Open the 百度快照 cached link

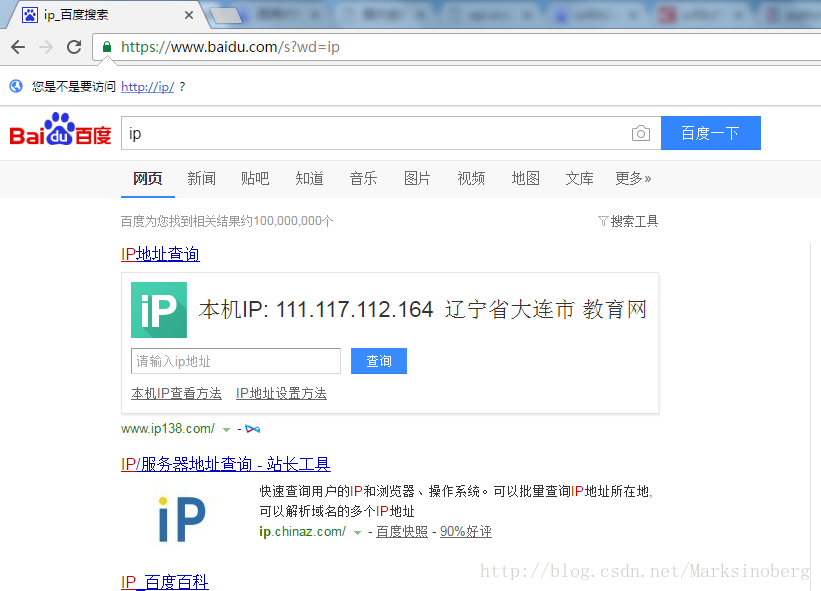point(402,532)
